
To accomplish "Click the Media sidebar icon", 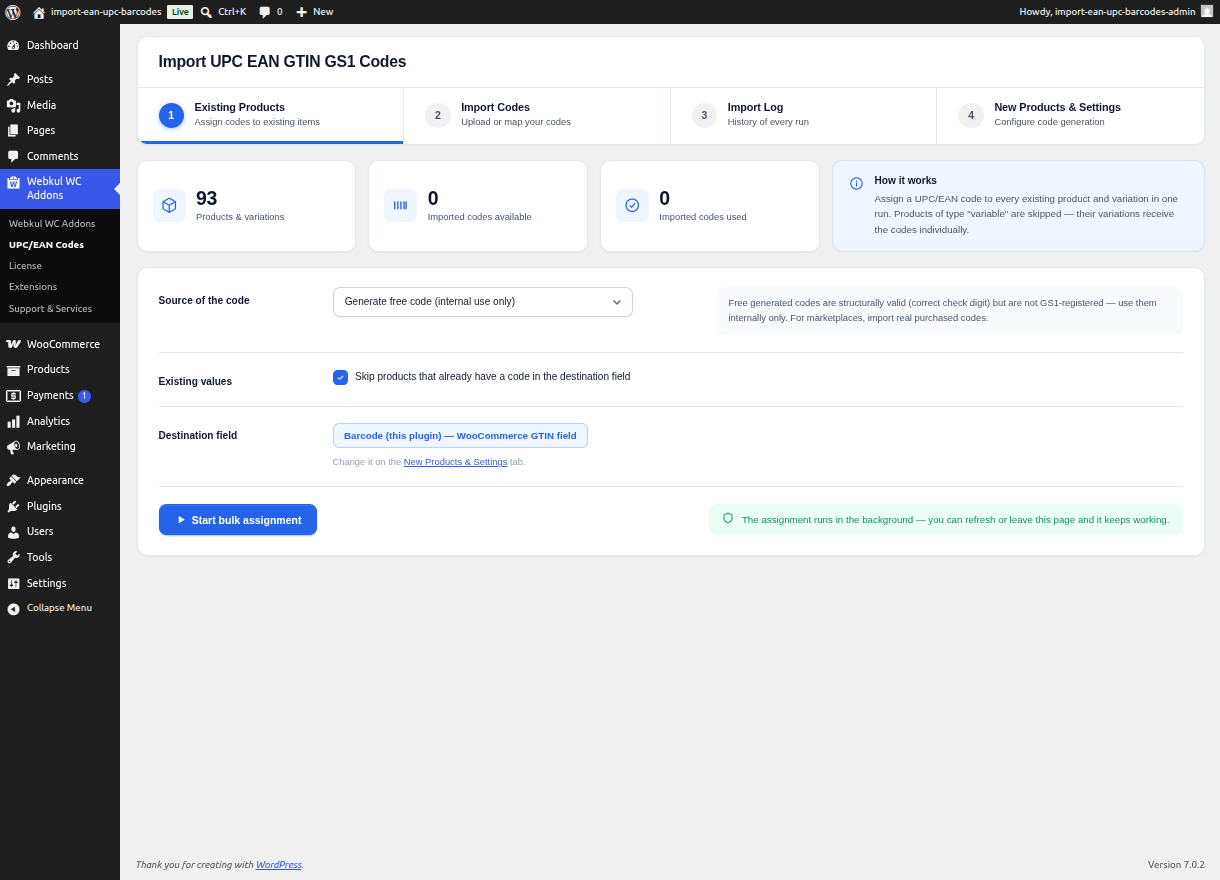I will point(13,105).
